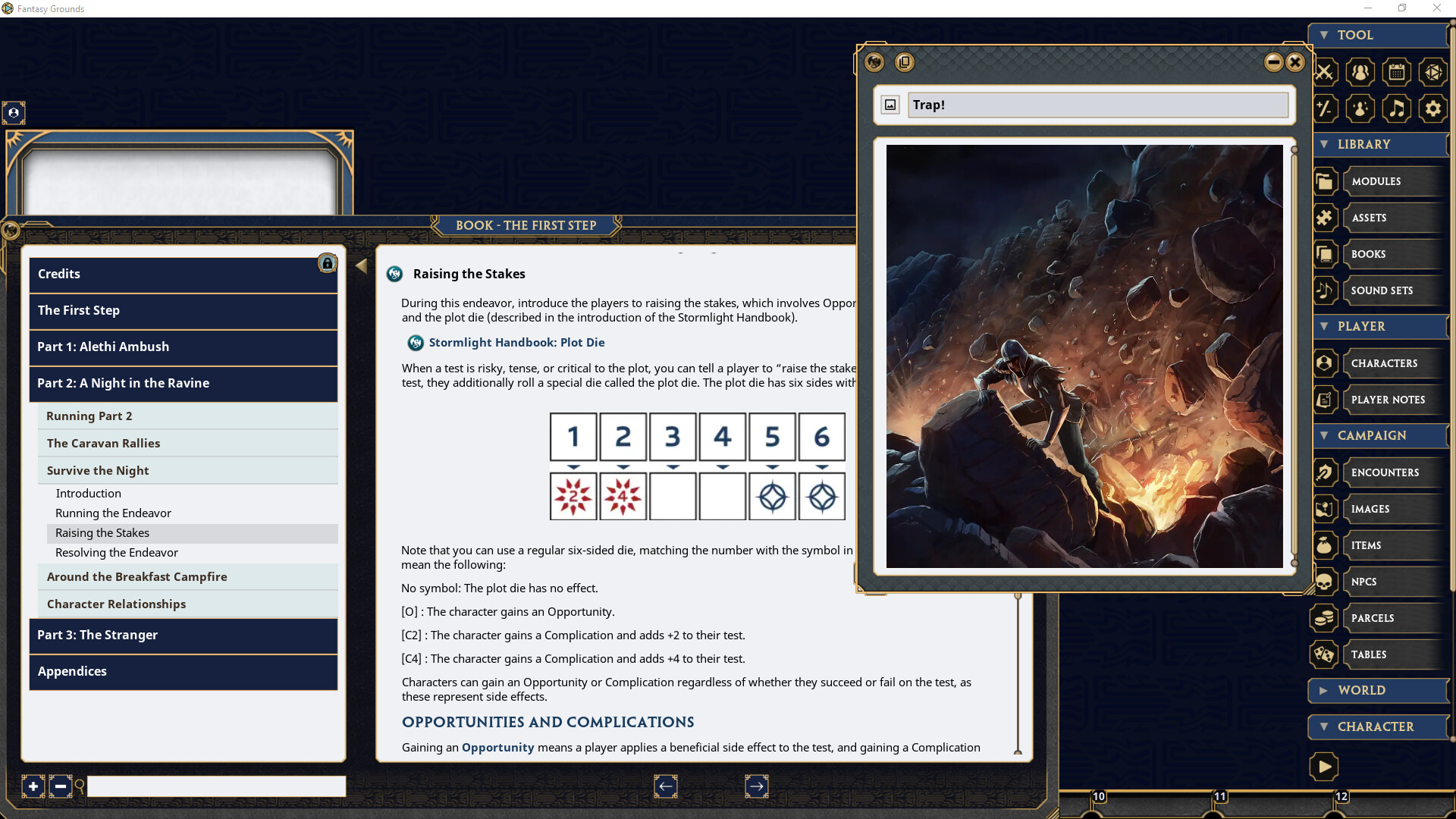Open the Party Sheet tool icon

[x=1360, y=72]
